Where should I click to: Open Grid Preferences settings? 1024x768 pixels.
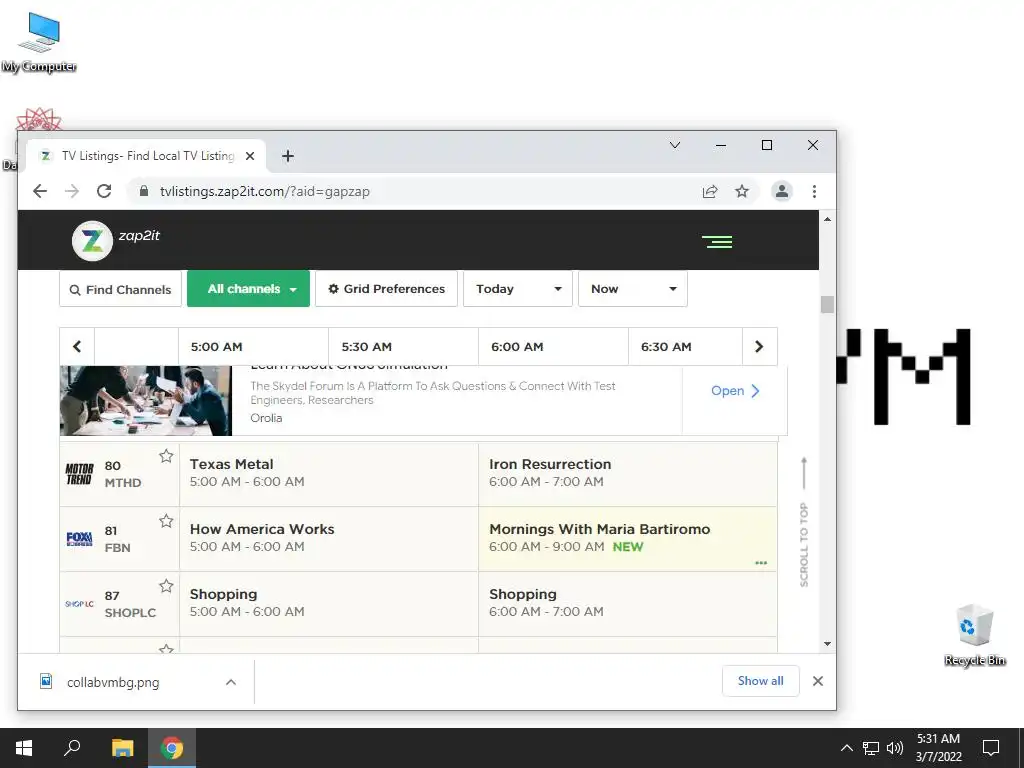coord(386,289)
